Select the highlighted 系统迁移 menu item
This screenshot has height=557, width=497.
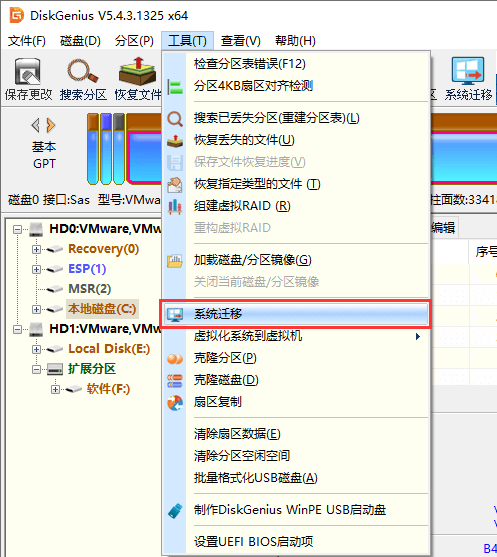296,314
